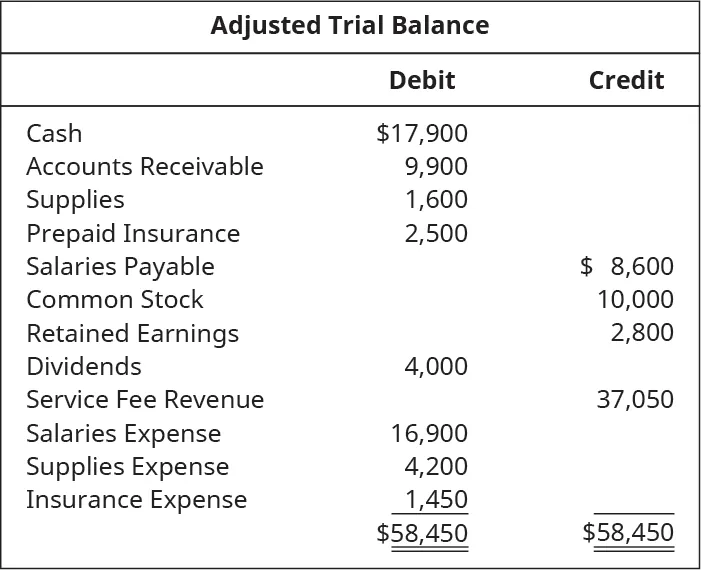Select the Accounts Receivable row label

(x=145, y=166)
